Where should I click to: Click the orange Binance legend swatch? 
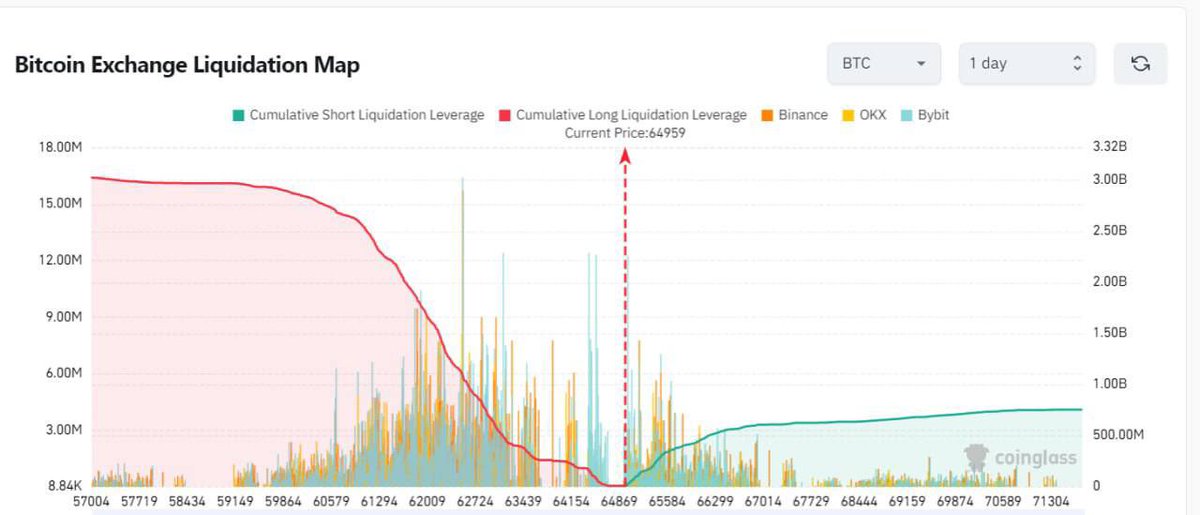(767, 115)
